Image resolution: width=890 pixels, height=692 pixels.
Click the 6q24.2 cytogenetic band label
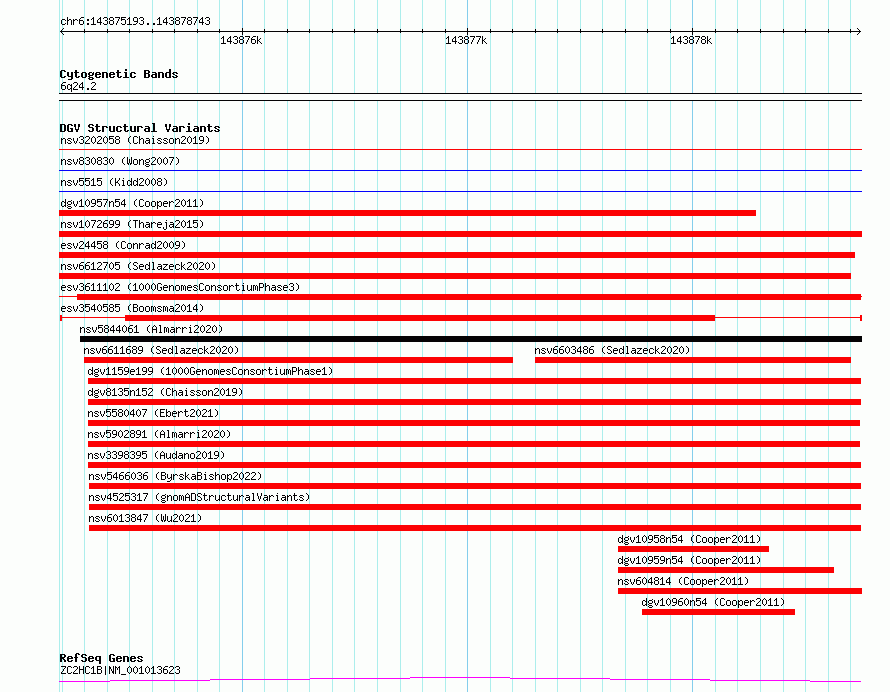[78, 86]
